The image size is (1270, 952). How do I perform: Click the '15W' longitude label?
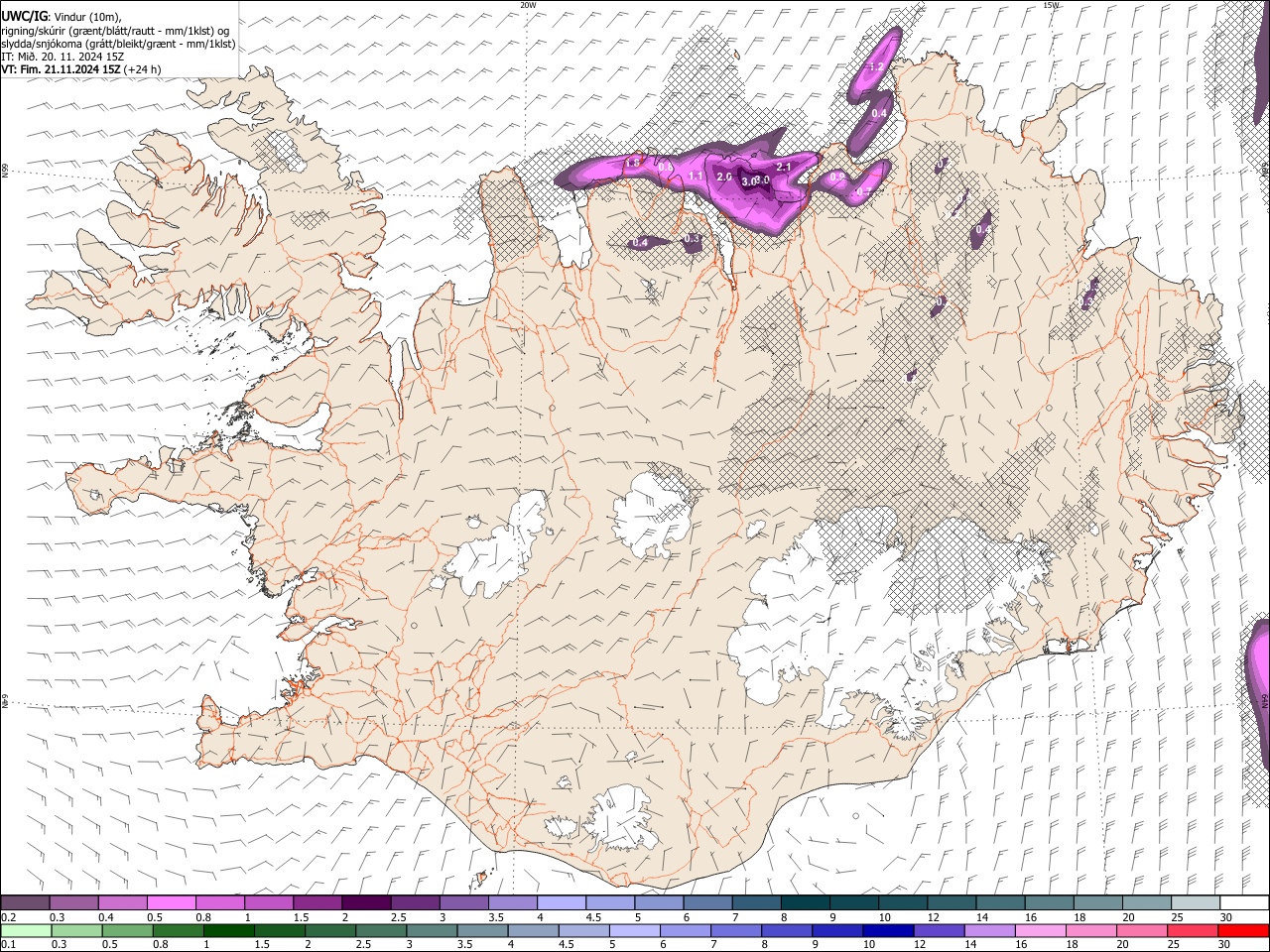tap(1051, 5)
